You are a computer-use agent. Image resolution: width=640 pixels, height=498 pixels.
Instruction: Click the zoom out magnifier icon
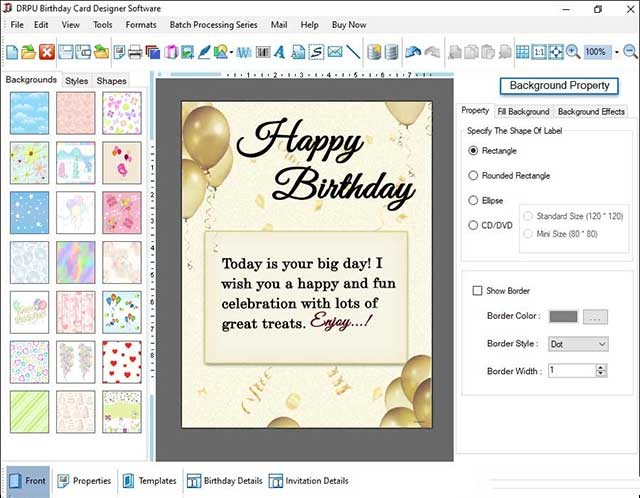[631, 51]
